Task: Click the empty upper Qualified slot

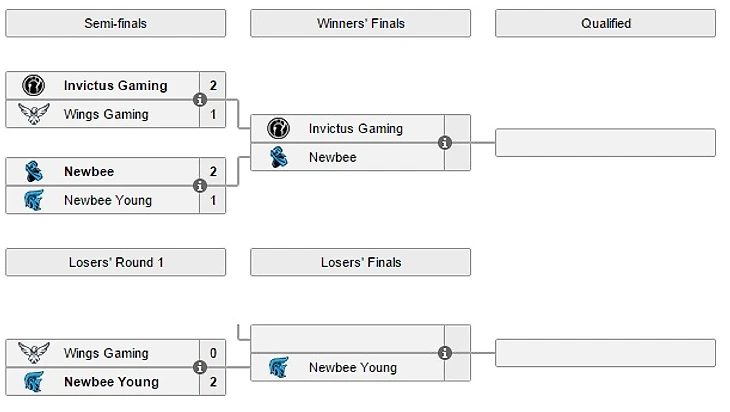Action: pyautogui.click(x=605, y=143)
